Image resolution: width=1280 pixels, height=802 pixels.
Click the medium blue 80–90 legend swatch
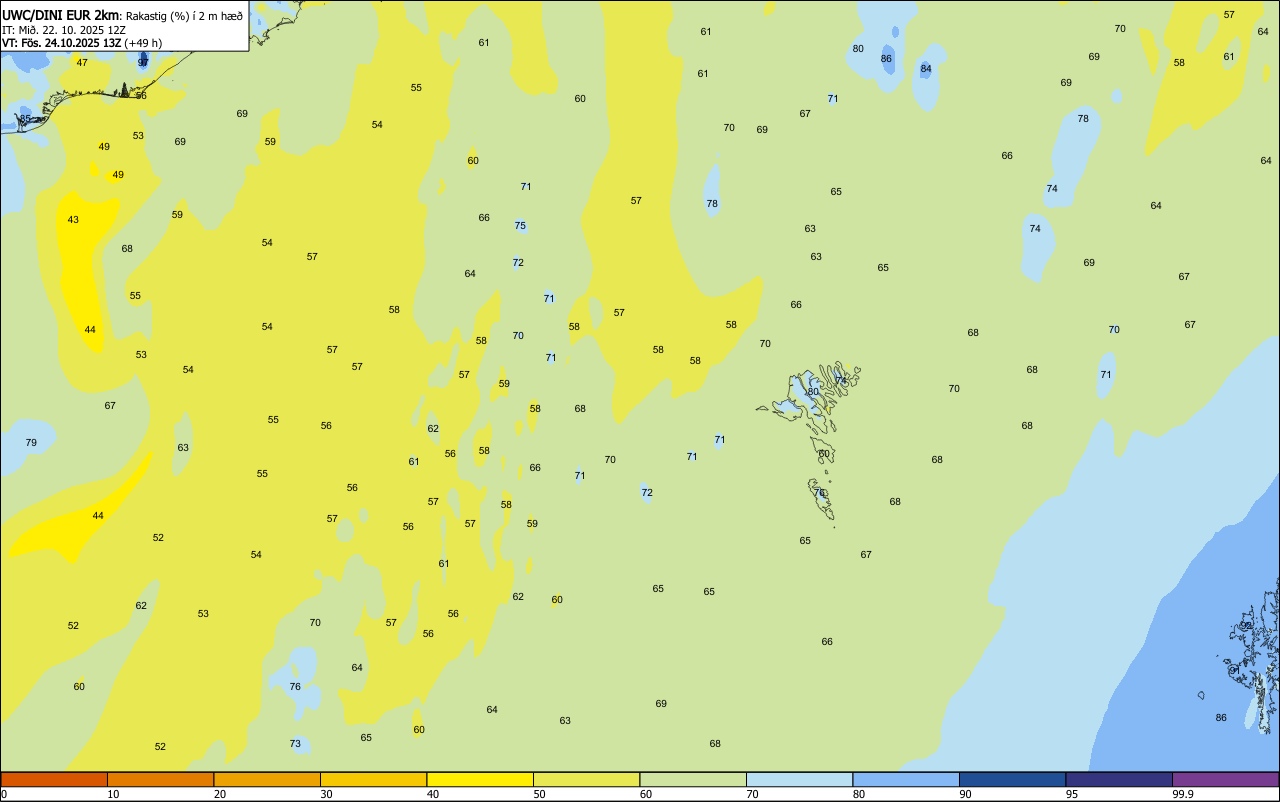[906, 779]
